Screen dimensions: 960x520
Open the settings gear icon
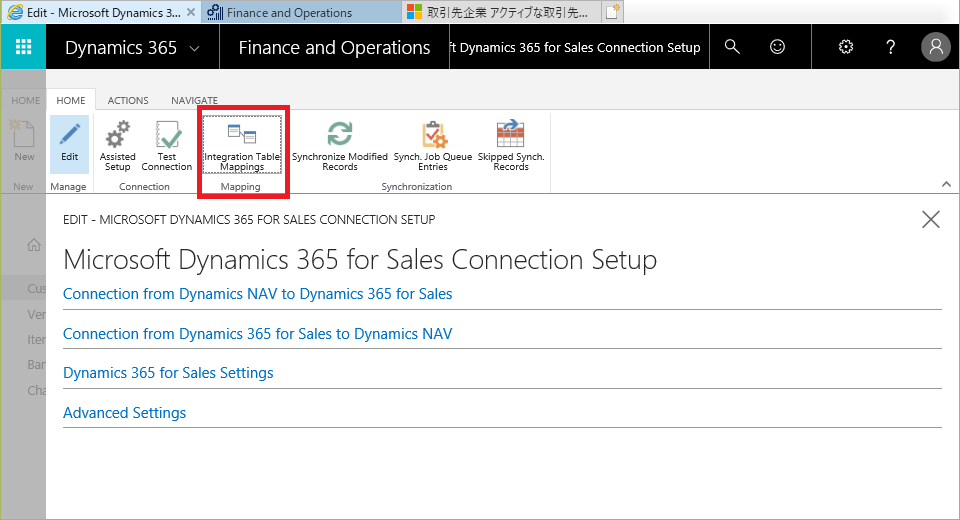pyautogui.click(x=846, y=47)
